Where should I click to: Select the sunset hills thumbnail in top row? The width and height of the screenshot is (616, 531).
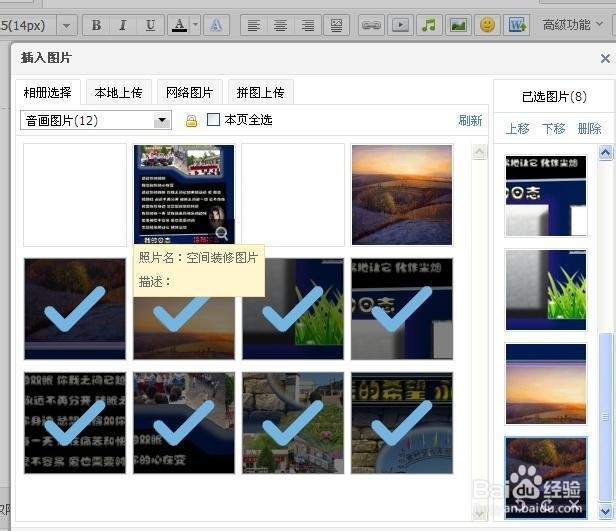coord(402,195)
